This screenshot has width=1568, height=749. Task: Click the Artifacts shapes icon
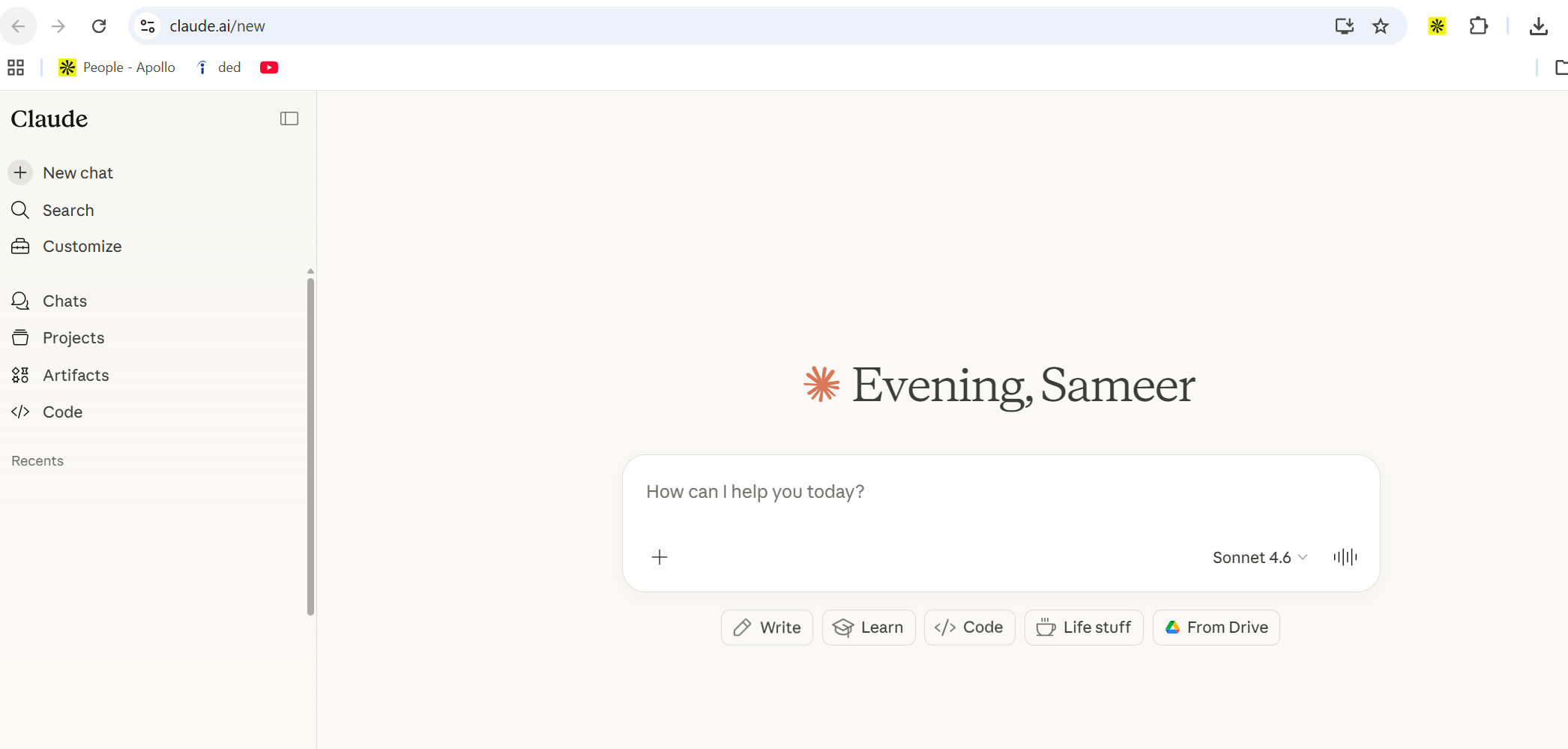pos(20,375)
